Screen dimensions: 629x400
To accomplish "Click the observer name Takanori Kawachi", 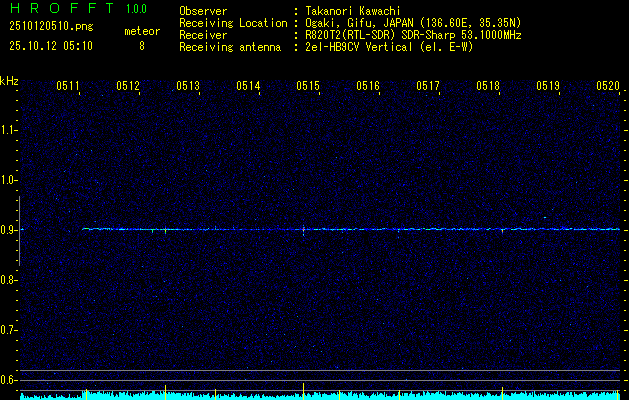I will tap(353, 11).
